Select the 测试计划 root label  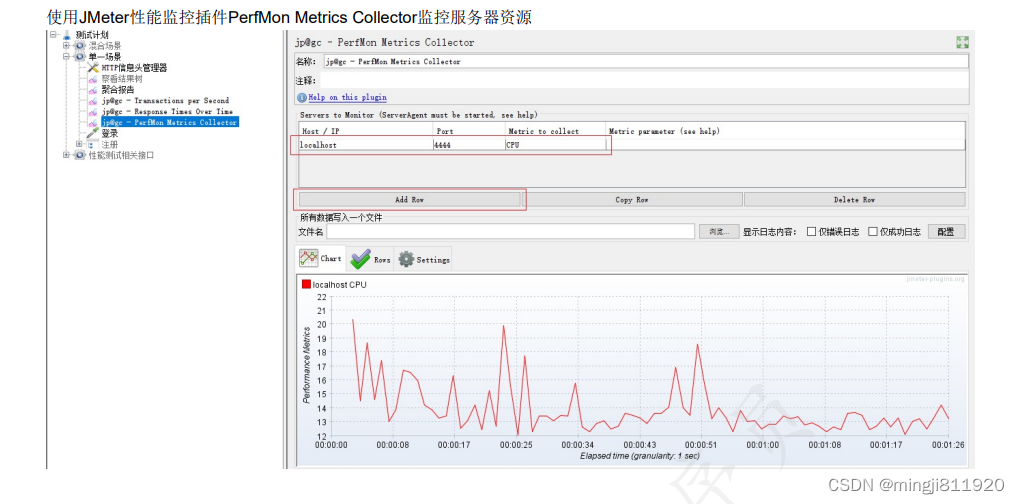click(x=92, y=34)
